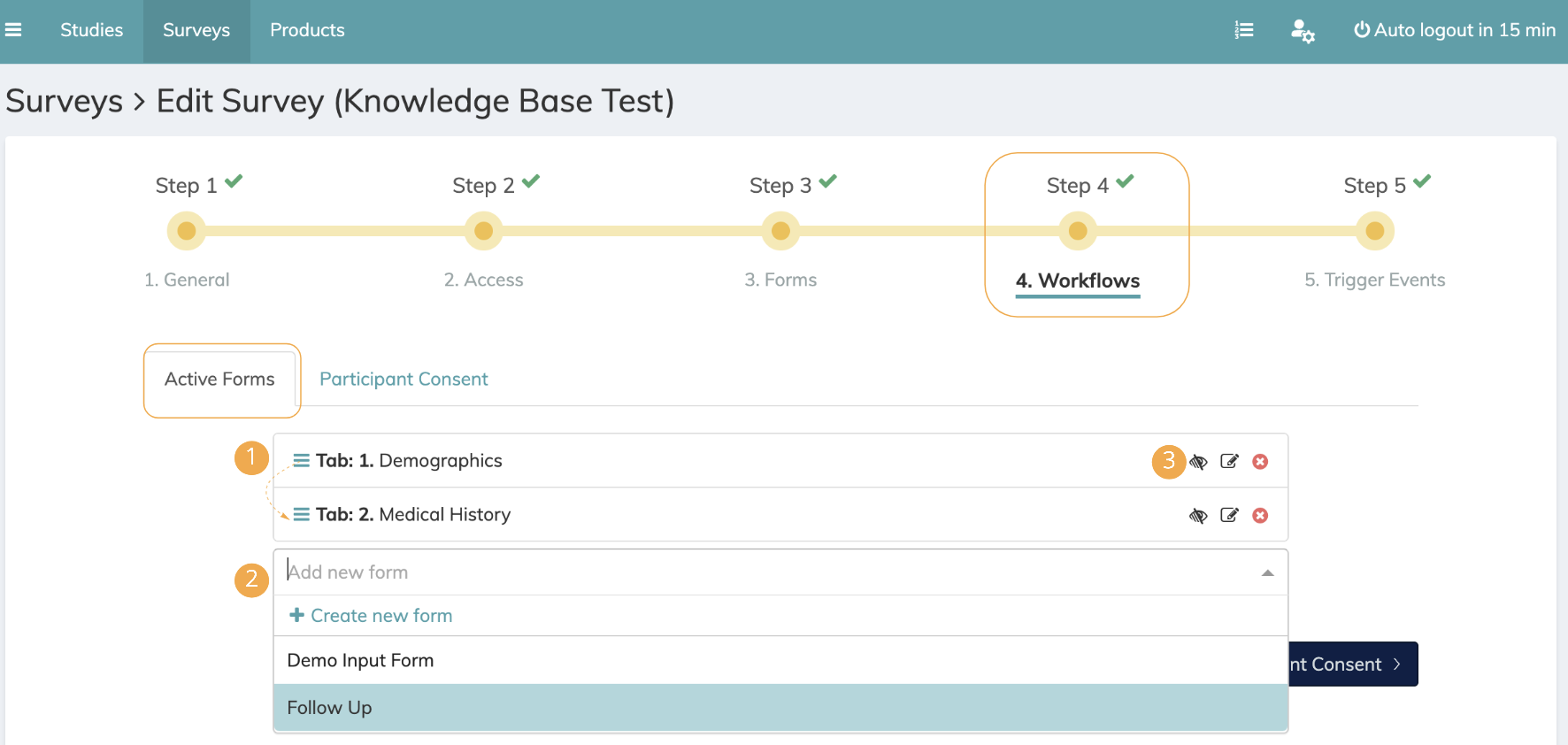Viewport: 1568px width, 745px height.
Task: Open the Studies menu
Action: tap(92, 30)
